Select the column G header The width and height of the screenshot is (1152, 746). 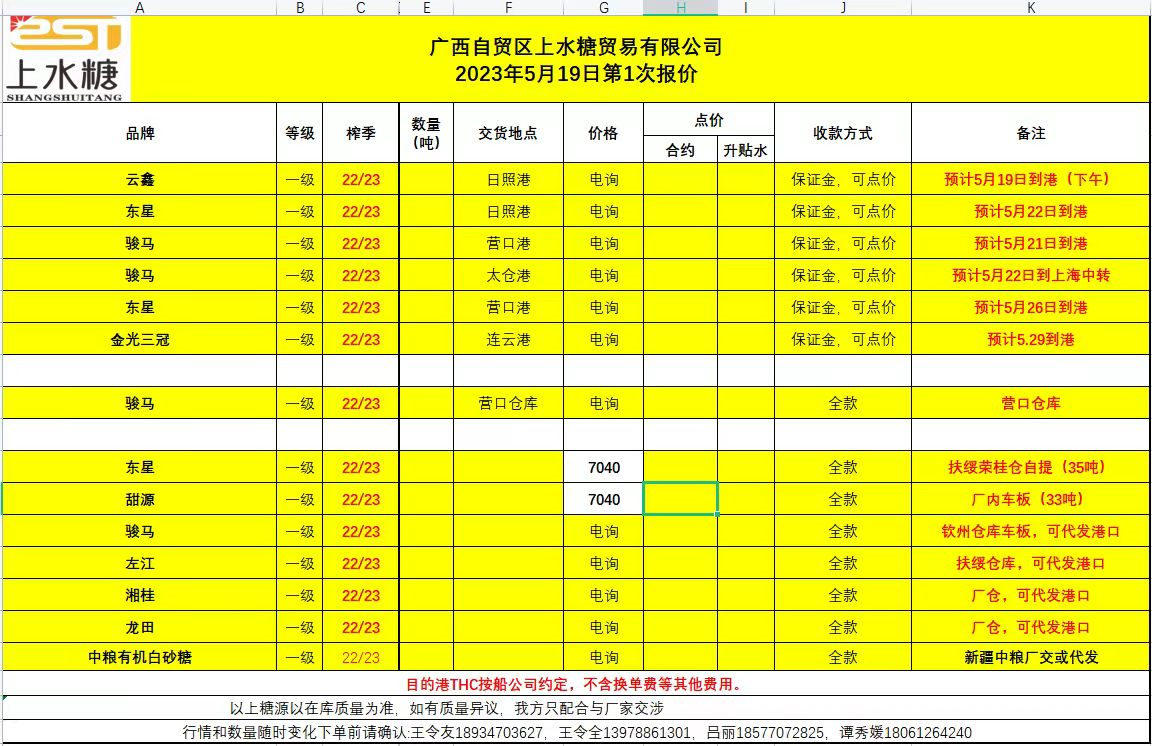(x=603, y=7)
